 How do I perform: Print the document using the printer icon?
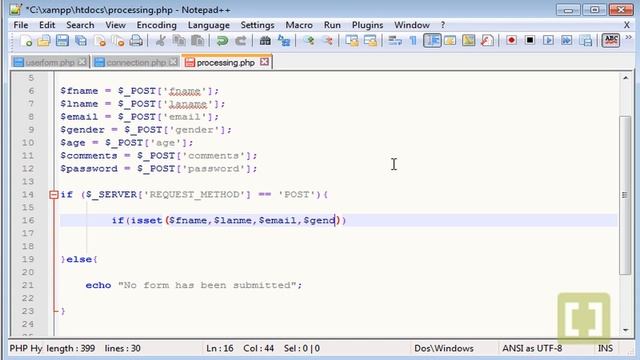coord(136,41)
